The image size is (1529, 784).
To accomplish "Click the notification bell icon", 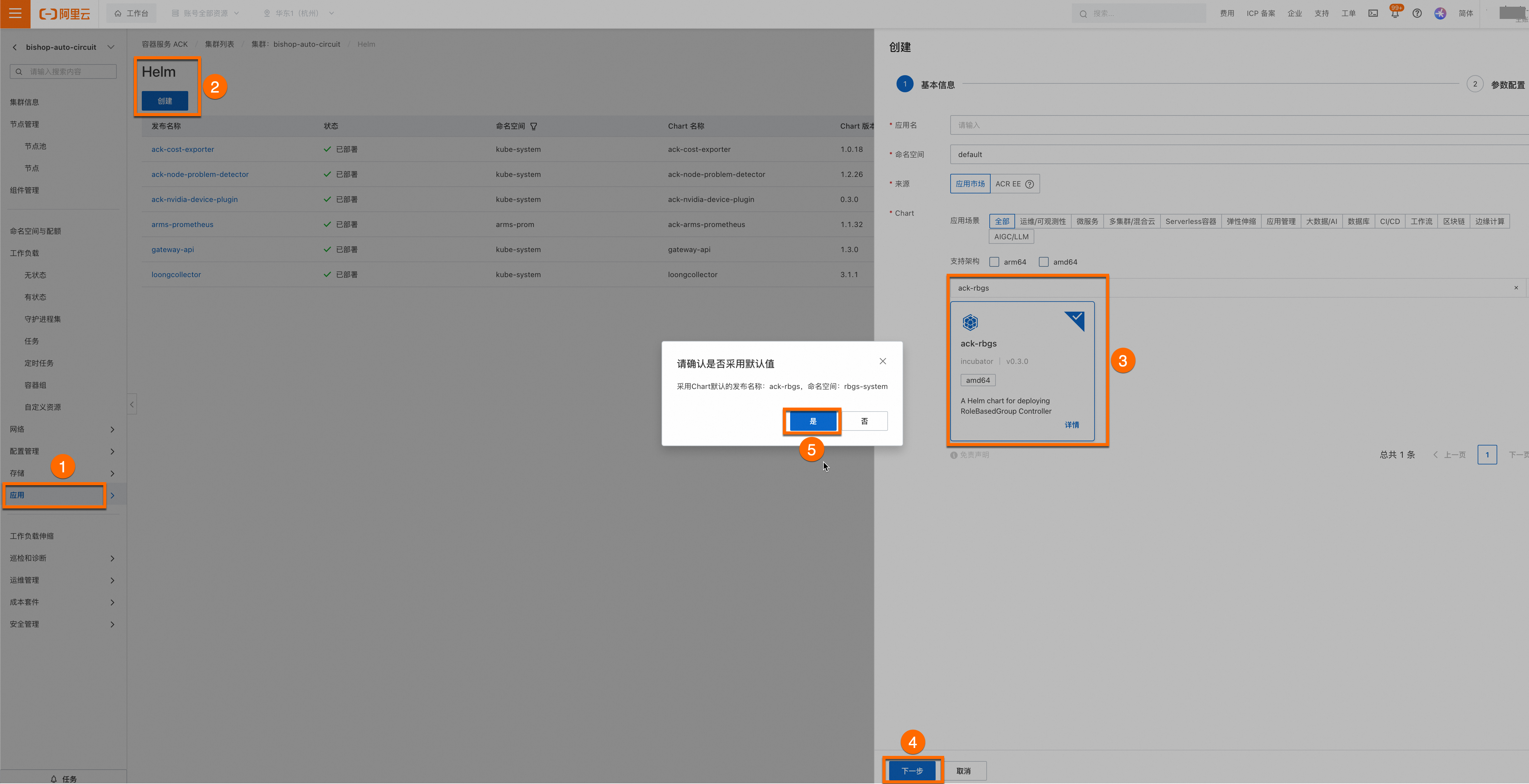I will point(1395,14).
